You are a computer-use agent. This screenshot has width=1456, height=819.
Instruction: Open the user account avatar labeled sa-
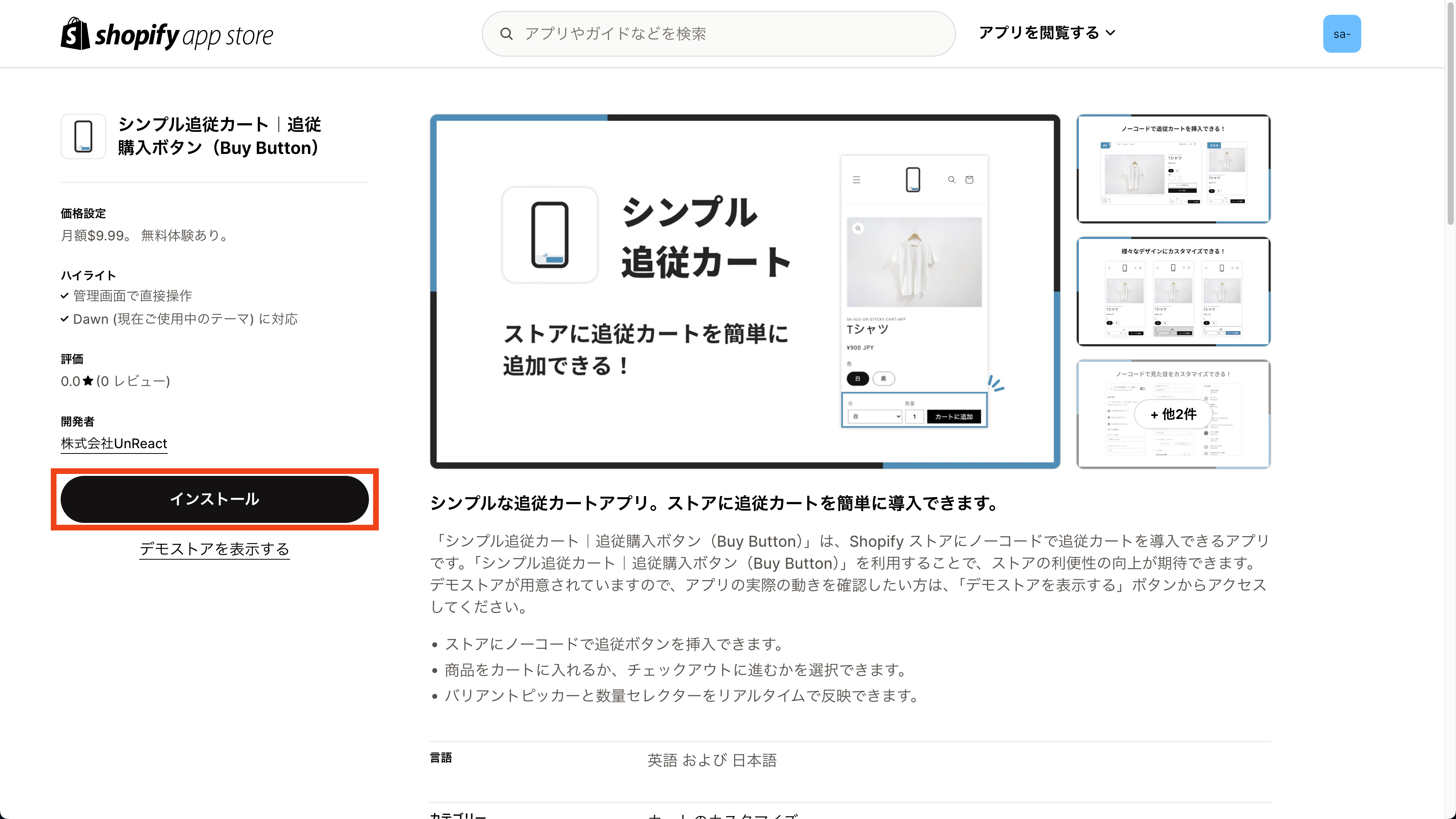(x=1342, y=33)
